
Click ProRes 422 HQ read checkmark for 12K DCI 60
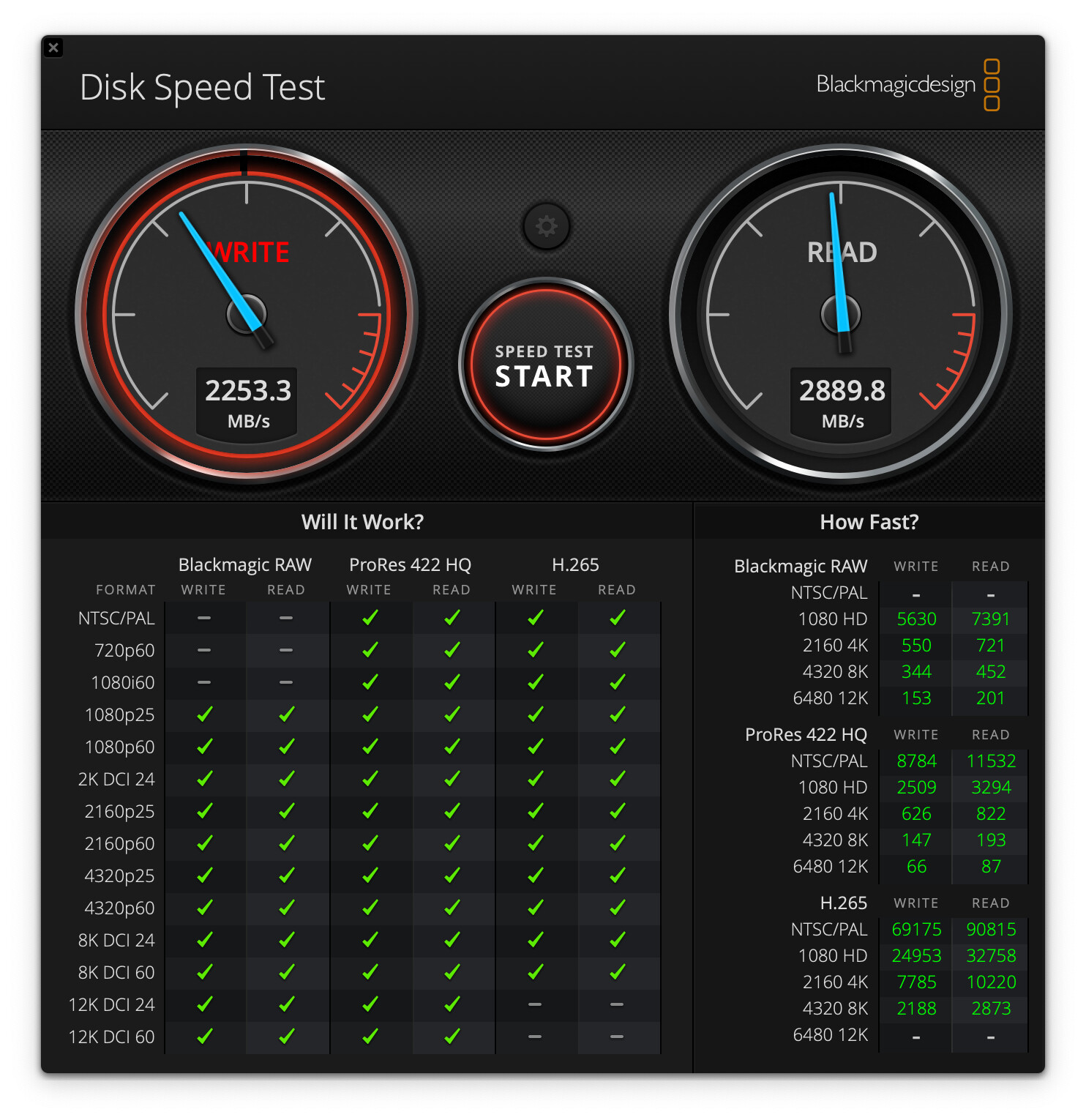pos(452,1036)
